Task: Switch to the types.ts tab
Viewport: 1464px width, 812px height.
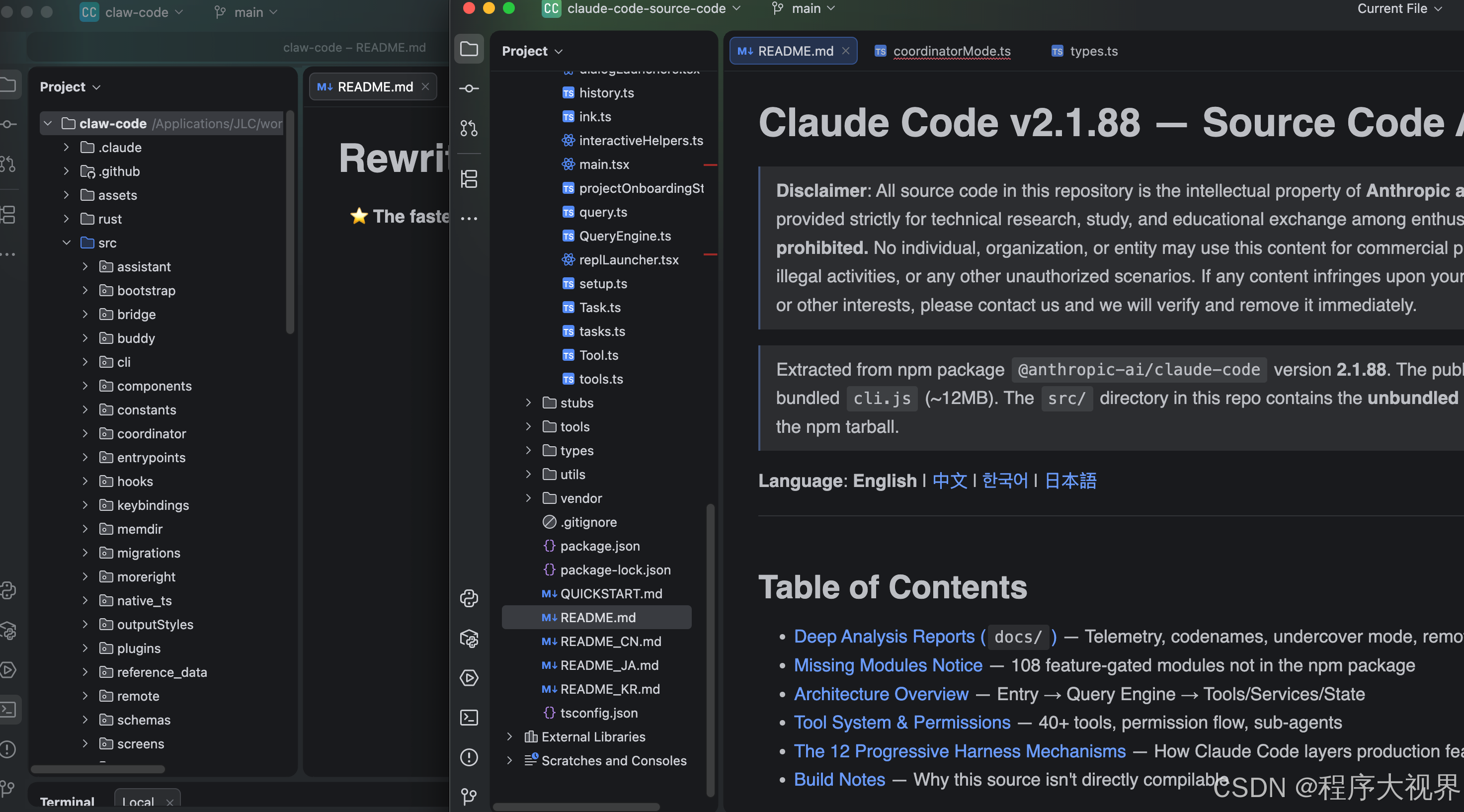Action: point(1093,51)
